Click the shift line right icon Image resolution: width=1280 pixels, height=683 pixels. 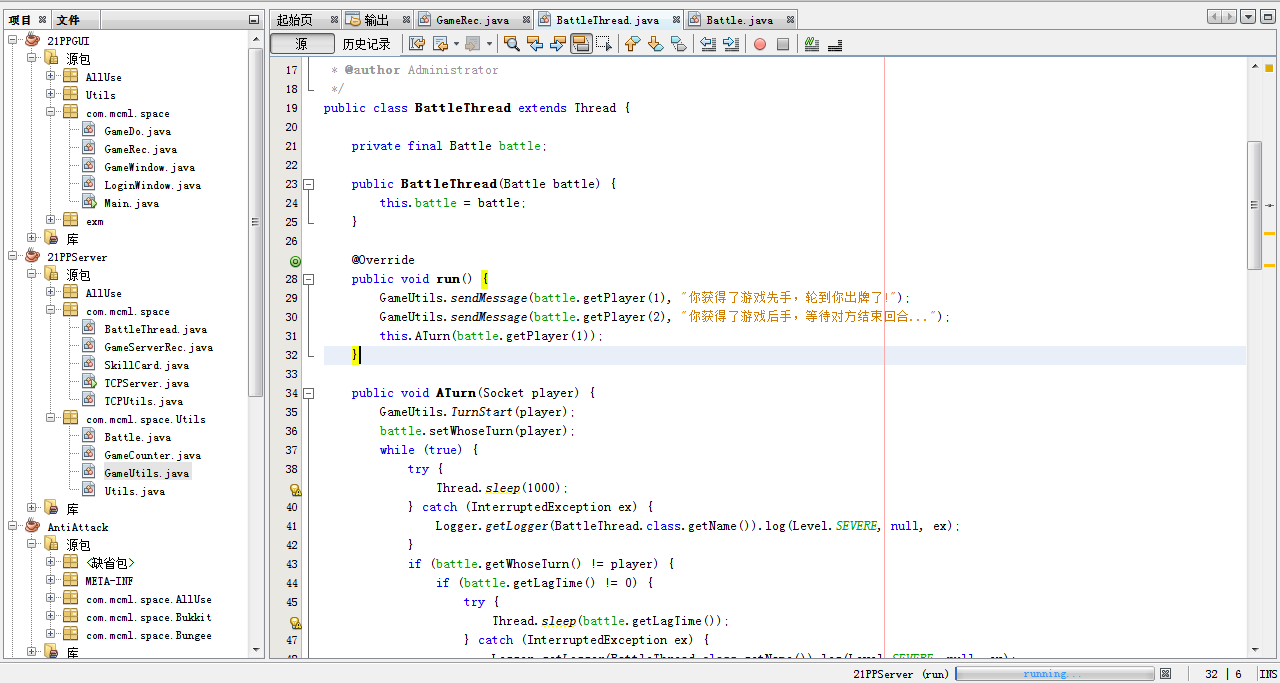coord(731,44)
